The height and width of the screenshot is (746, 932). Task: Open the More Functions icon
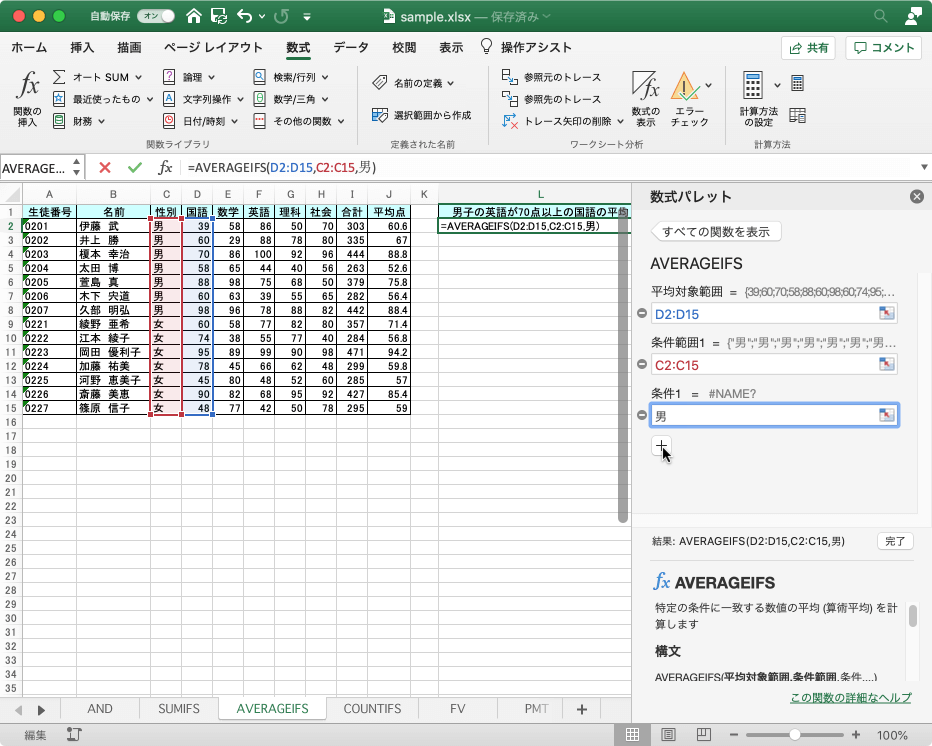(x=260, y=121)
